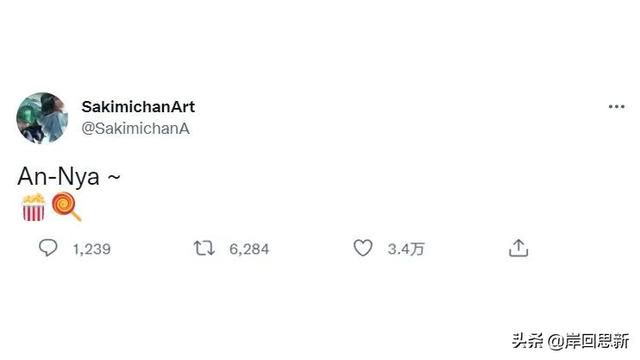
Task: Open the share upload icon
Action: pyautogui.click(x=518, y=248)
